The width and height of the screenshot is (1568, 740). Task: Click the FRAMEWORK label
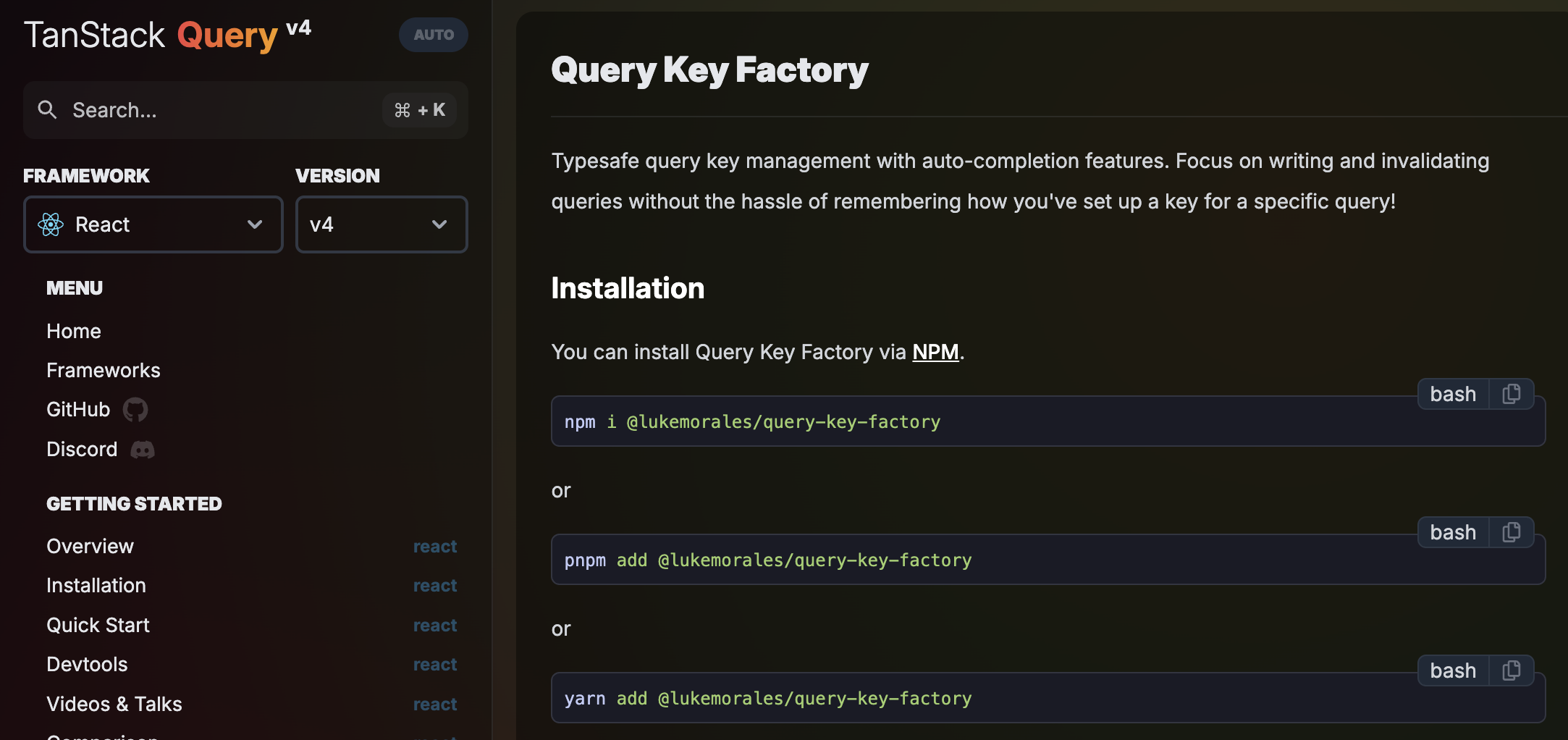coord(86,176)
